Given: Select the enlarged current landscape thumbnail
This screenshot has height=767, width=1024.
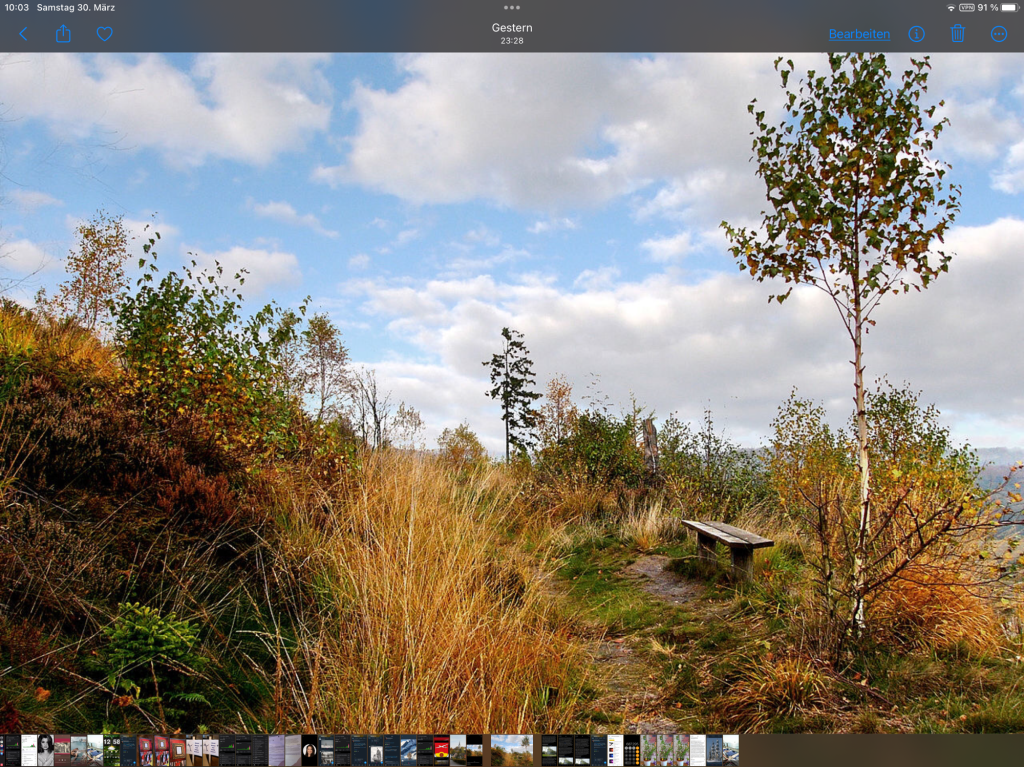Looking at the screenshot, I should tap(512, 750).
